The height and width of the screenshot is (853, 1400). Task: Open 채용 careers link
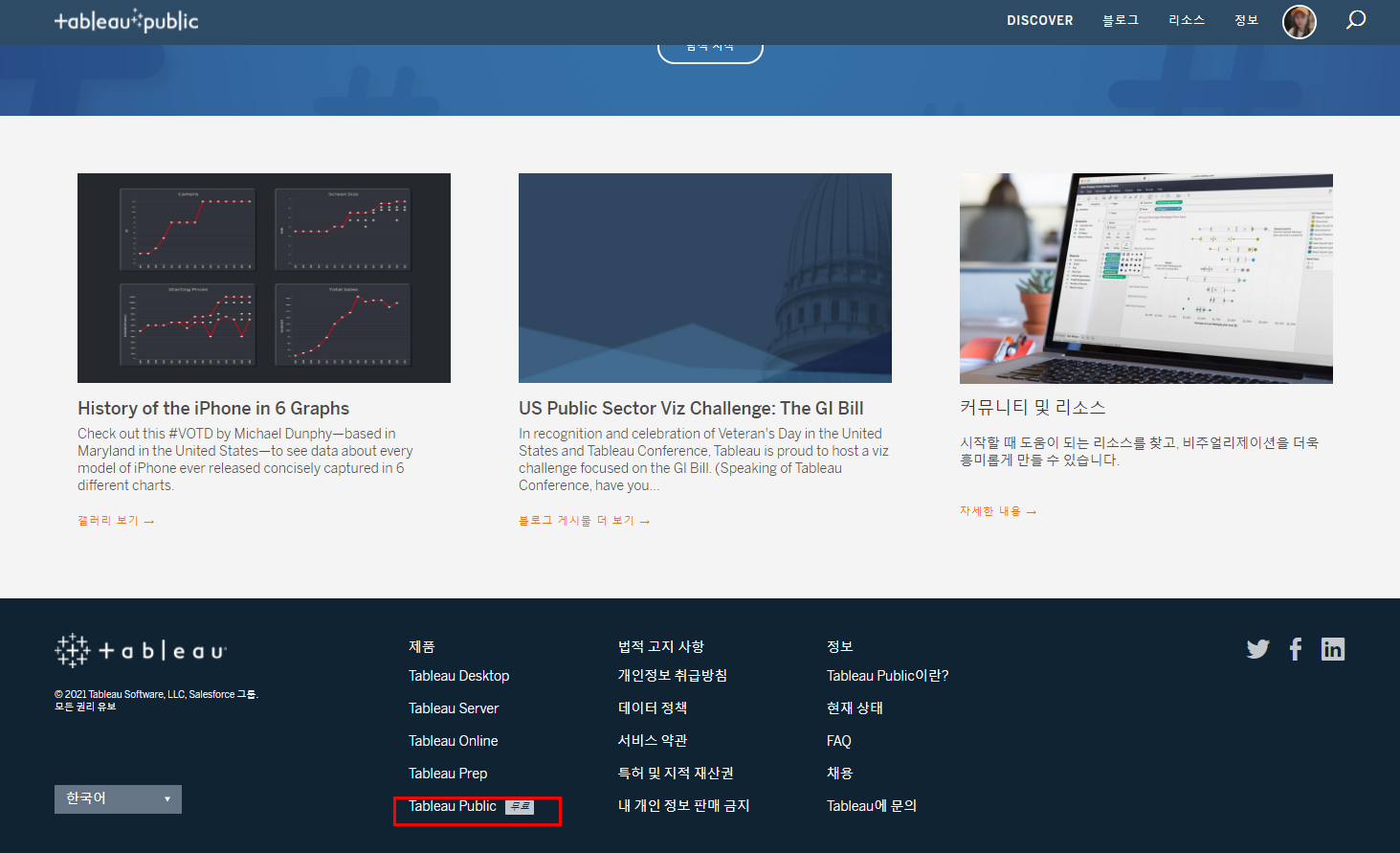click(x=839, y=774)
